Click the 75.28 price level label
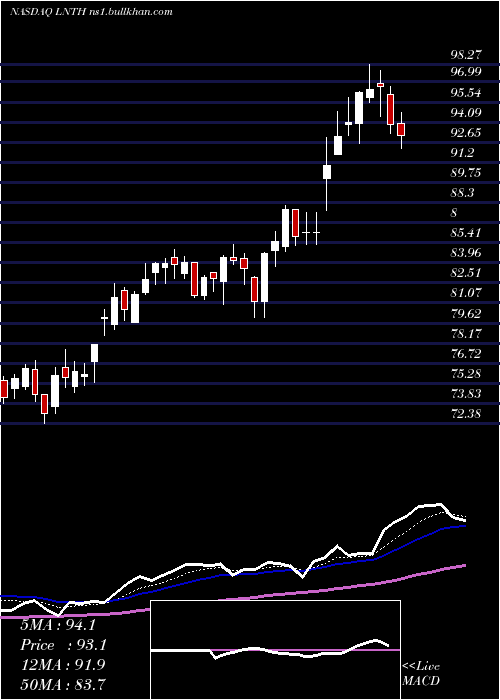500x700 pixels. (x=466, y=373)
